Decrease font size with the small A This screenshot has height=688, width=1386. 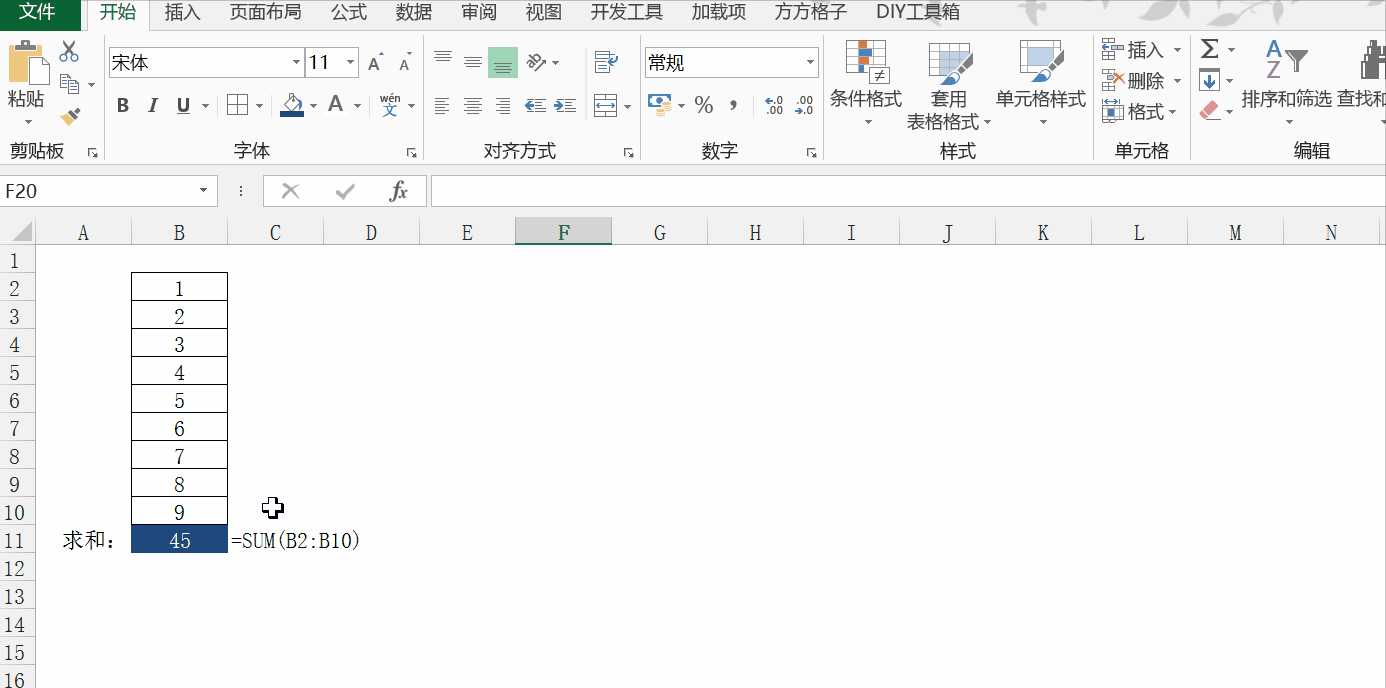pos(405,63)
